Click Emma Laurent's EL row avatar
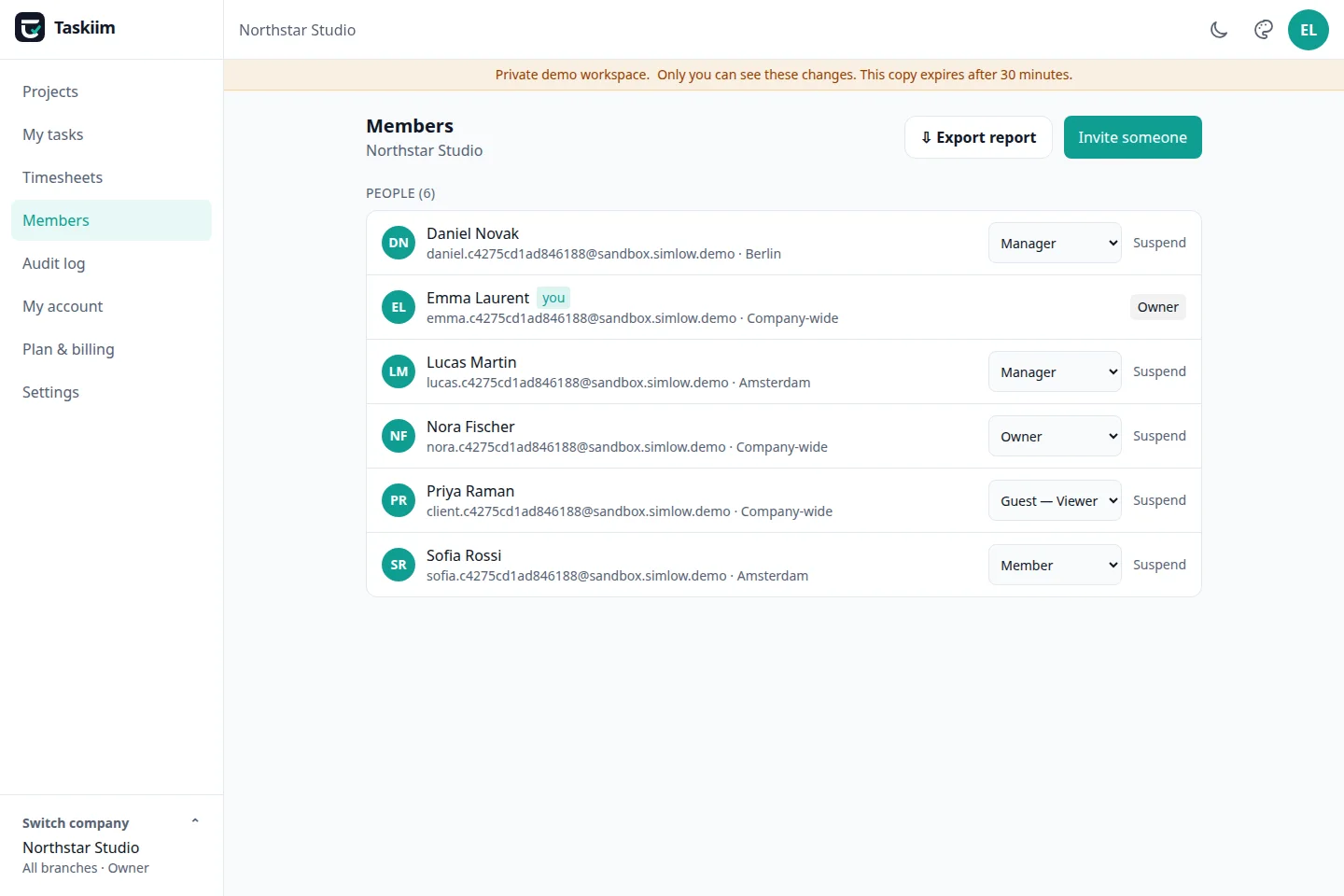 tap(399, 307)
